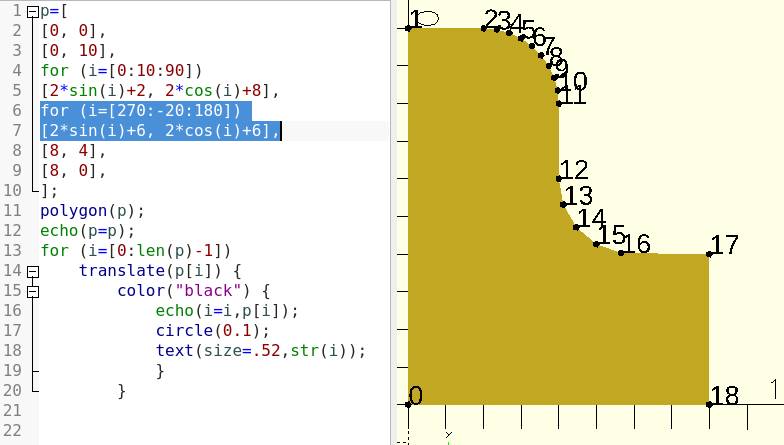Image resolution: width=784 pixels, height=445 pixels.
Task: Click the for (i=[0:10:90]) code line
Action: point(121,71)
